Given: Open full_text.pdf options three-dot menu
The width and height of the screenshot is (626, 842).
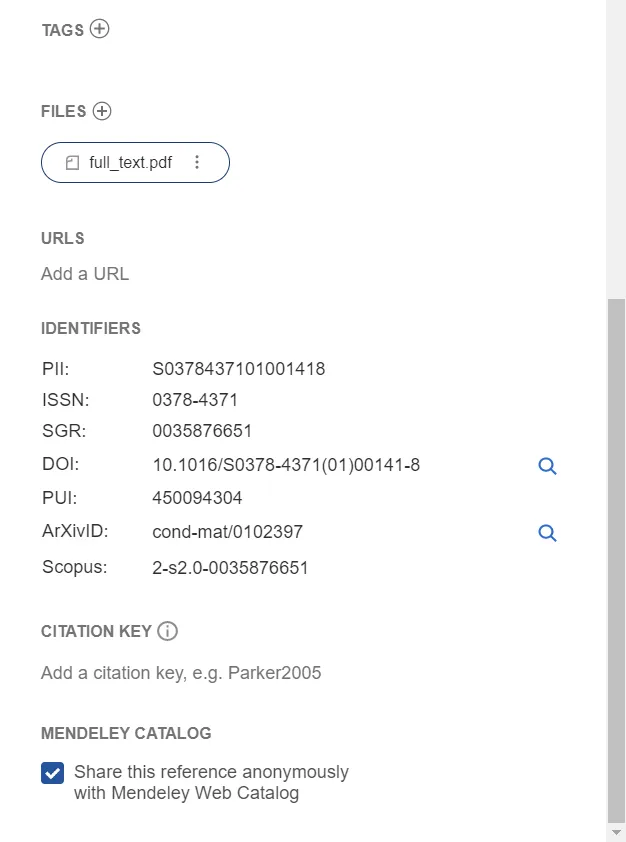Looking at the screenshot, I should tap(197, 163).
